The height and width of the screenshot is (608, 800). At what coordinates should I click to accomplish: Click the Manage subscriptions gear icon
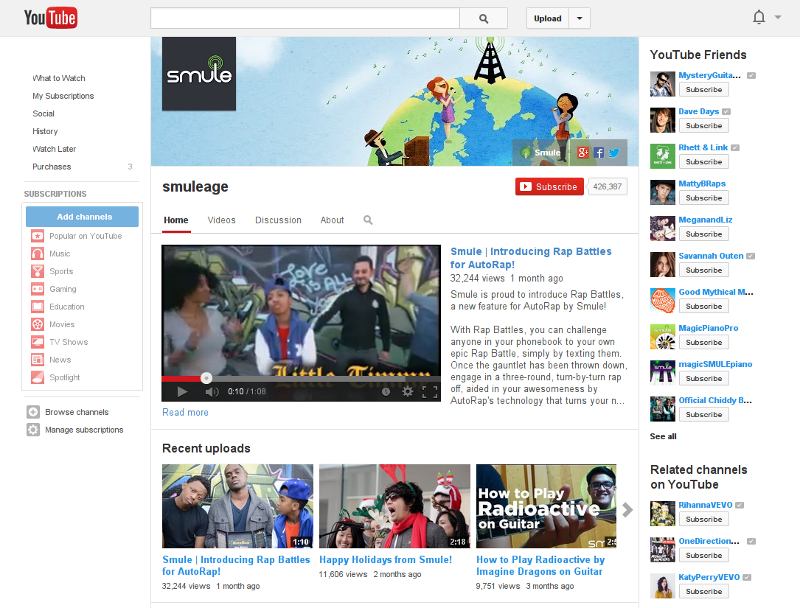33,429
